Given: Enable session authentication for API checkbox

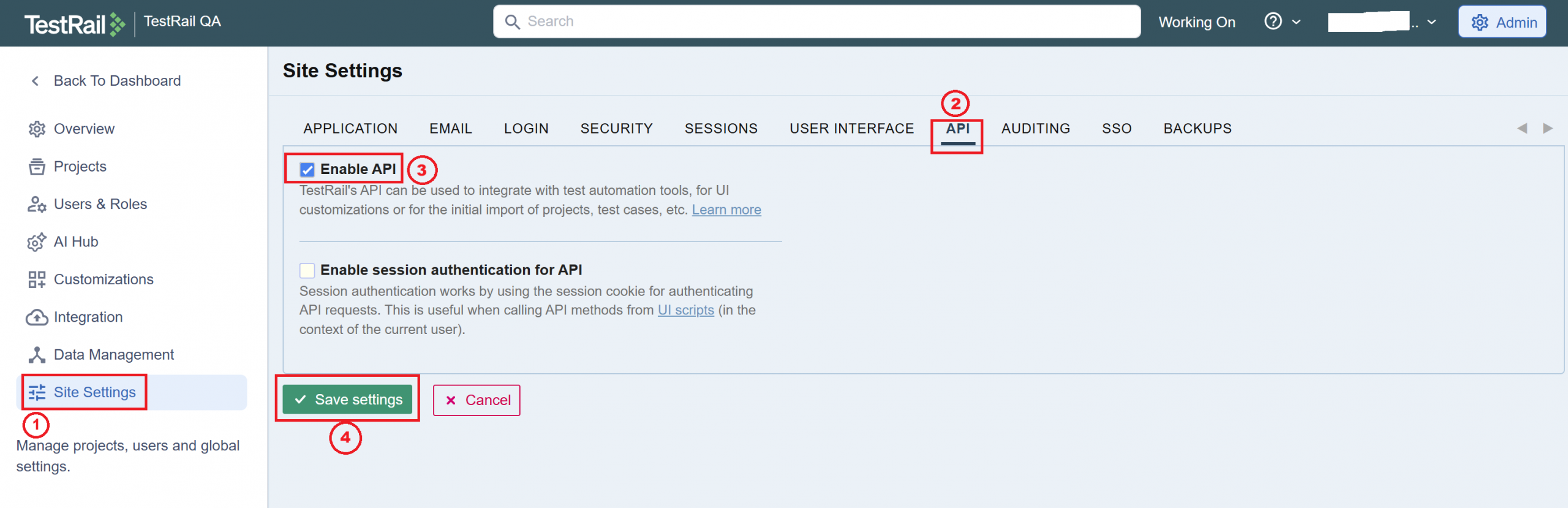Looking at the screenshot, I should tap(307, 270).
